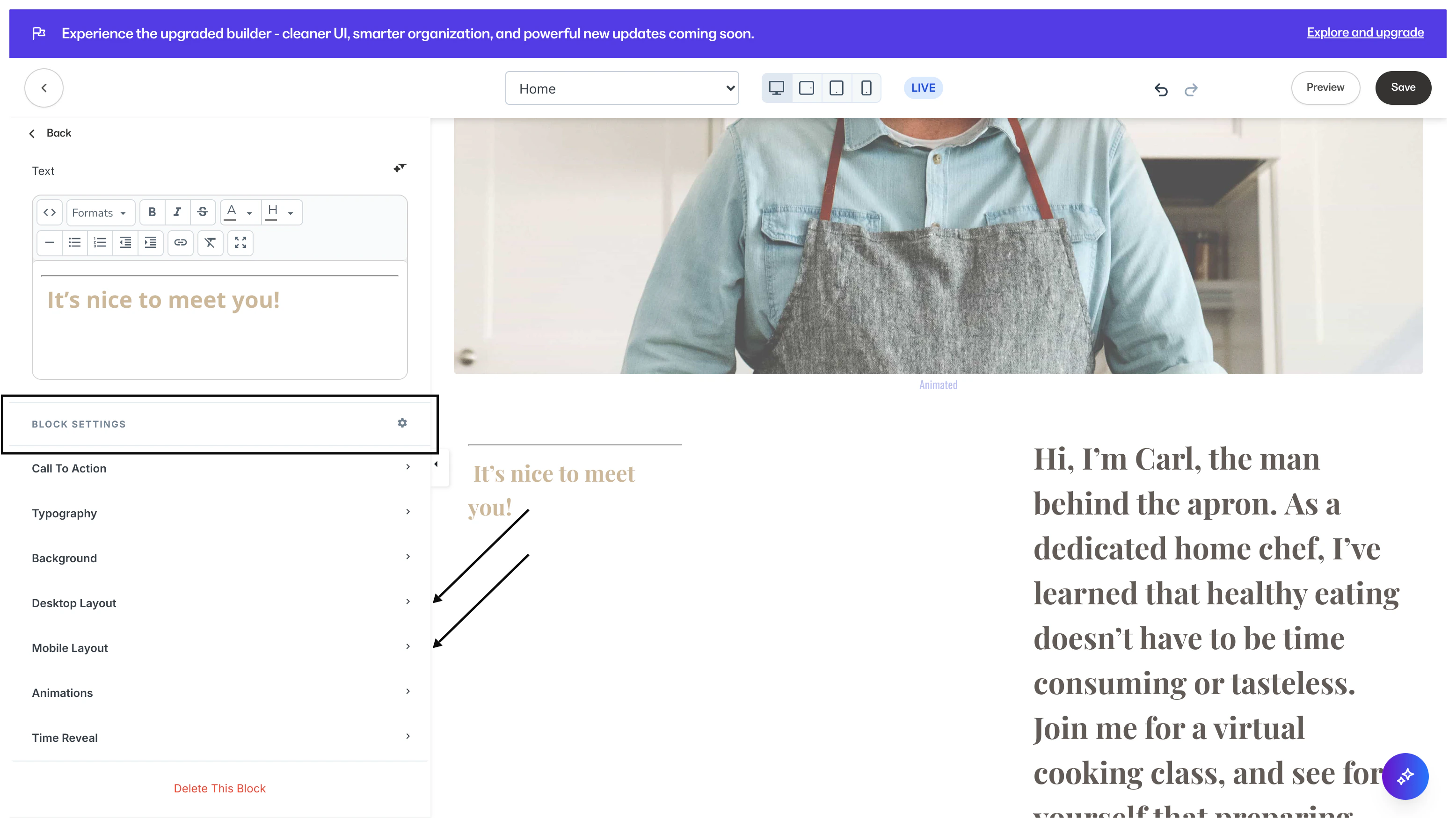
Task: Switch to portrait tablet view
Action: coord(836,88)
